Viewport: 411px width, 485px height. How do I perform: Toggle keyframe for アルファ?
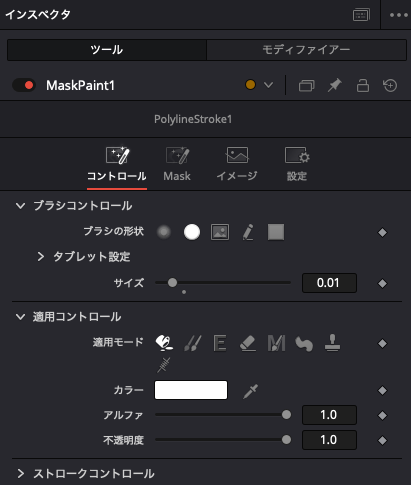382,415
